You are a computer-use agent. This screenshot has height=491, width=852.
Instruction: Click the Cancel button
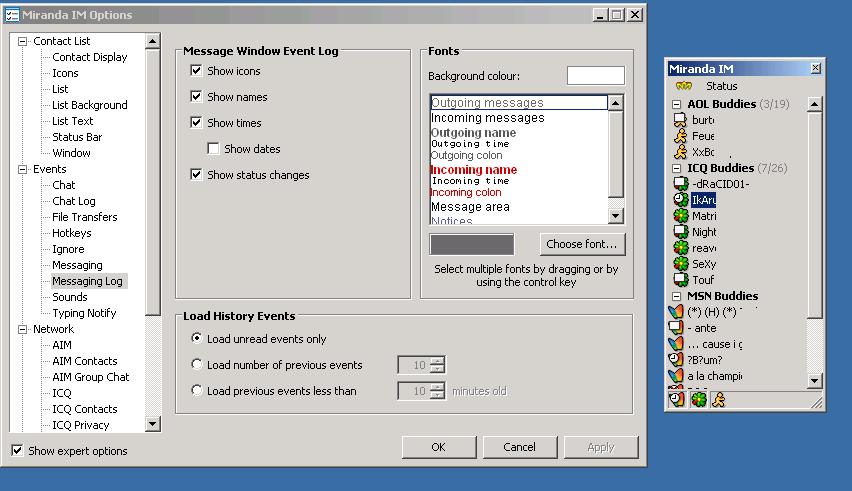(519, 447)
